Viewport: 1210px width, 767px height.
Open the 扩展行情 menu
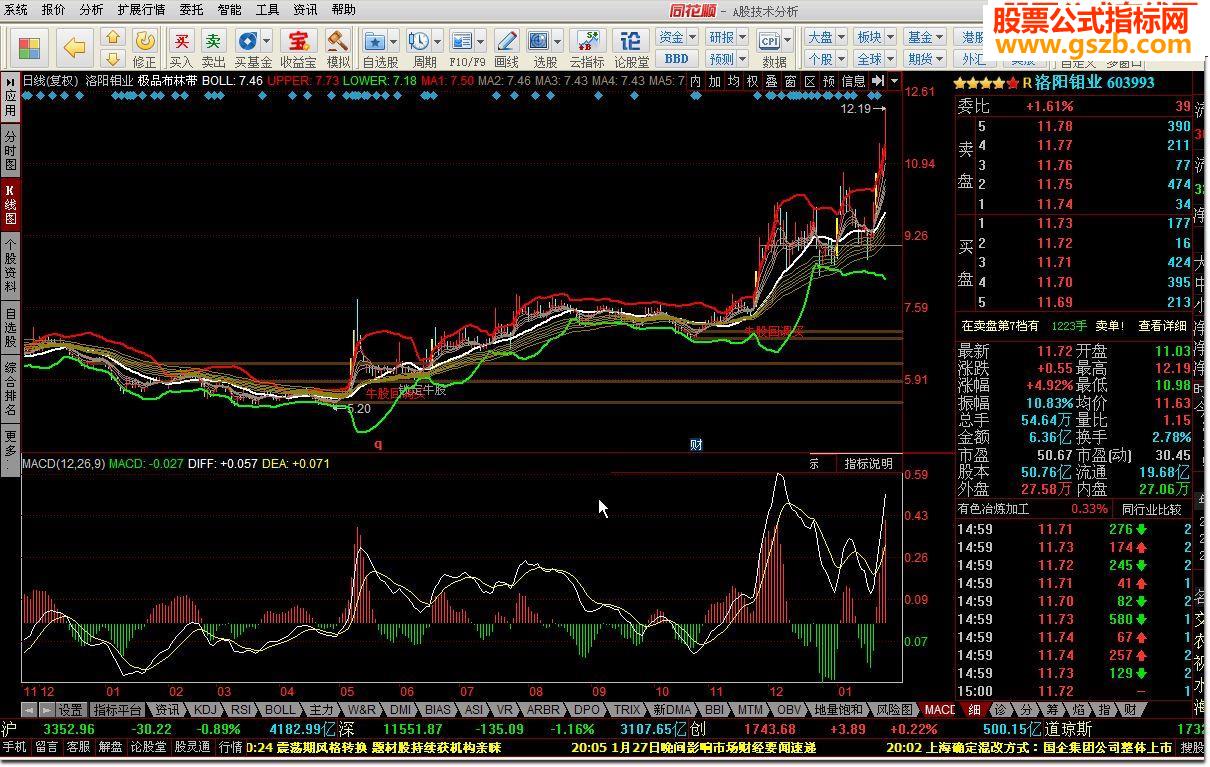141,9
